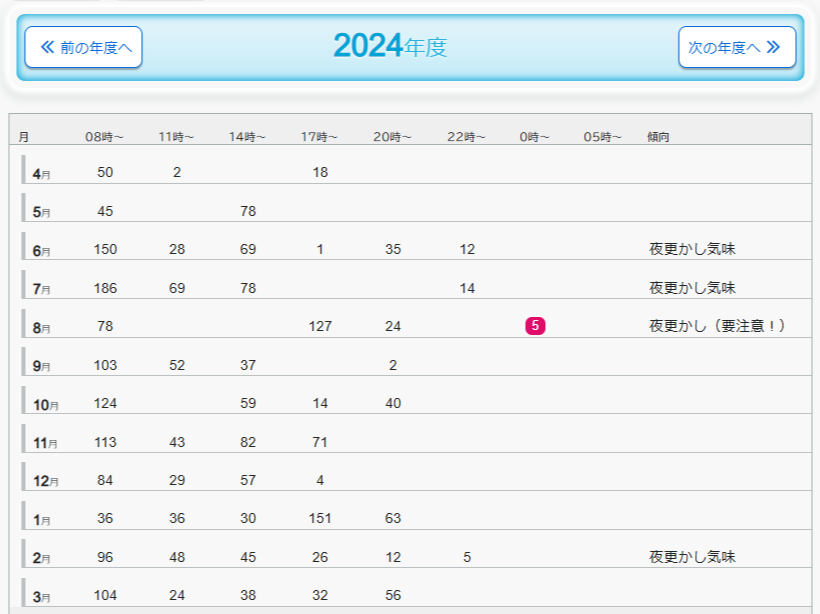The height and width of the screenshot is (614, 820).
Task: Click 夜更かし気味 label in June row
Action: [x=692, y=249]
